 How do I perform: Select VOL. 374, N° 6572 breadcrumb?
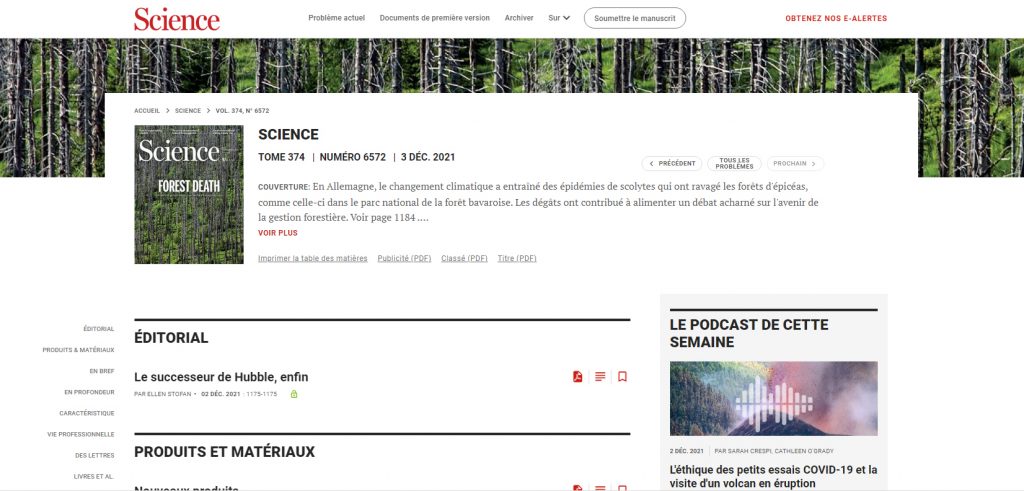point(242,111)
